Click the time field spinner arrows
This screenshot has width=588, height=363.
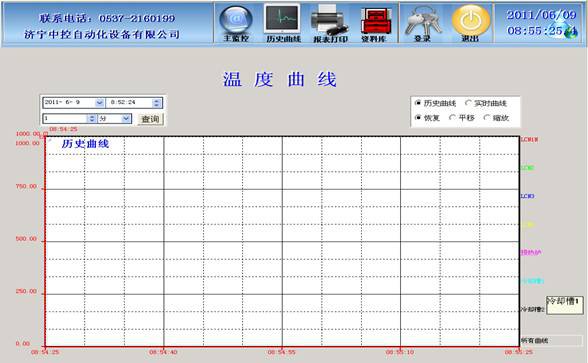pyautogui.click(x=157, y=102)
